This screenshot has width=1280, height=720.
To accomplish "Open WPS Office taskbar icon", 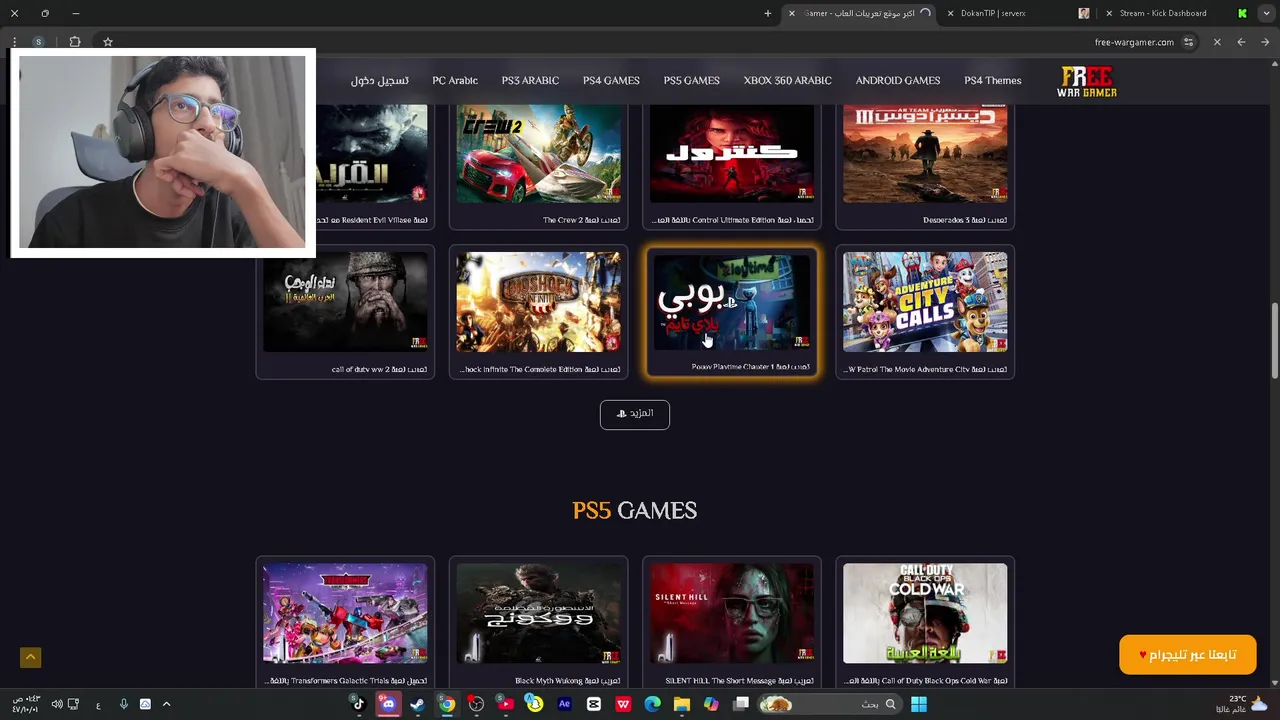I will (x=623, y=704).
